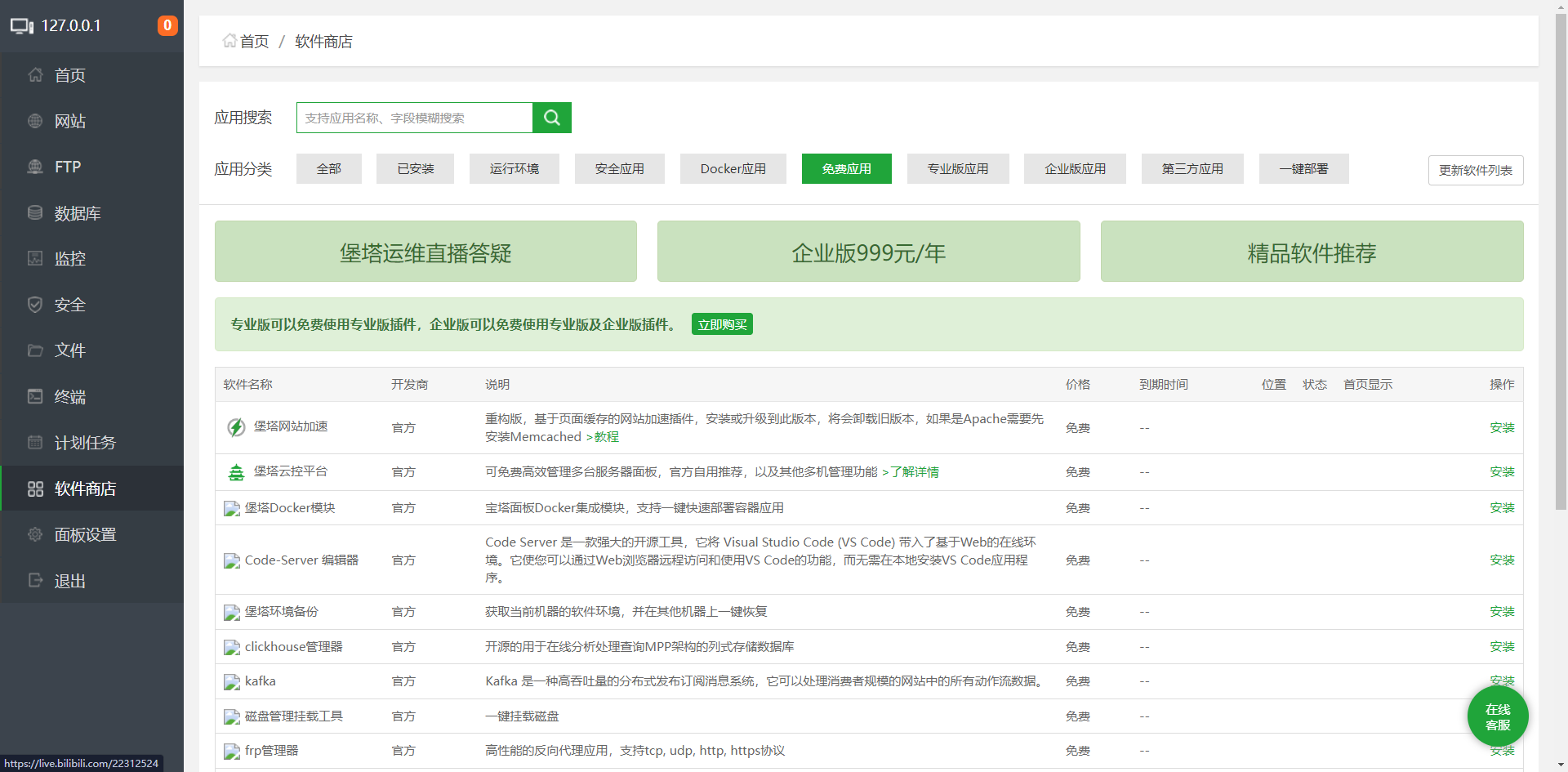
Task: Click the Code-Server 编辑器 row icon
Action: click(232, 561)
